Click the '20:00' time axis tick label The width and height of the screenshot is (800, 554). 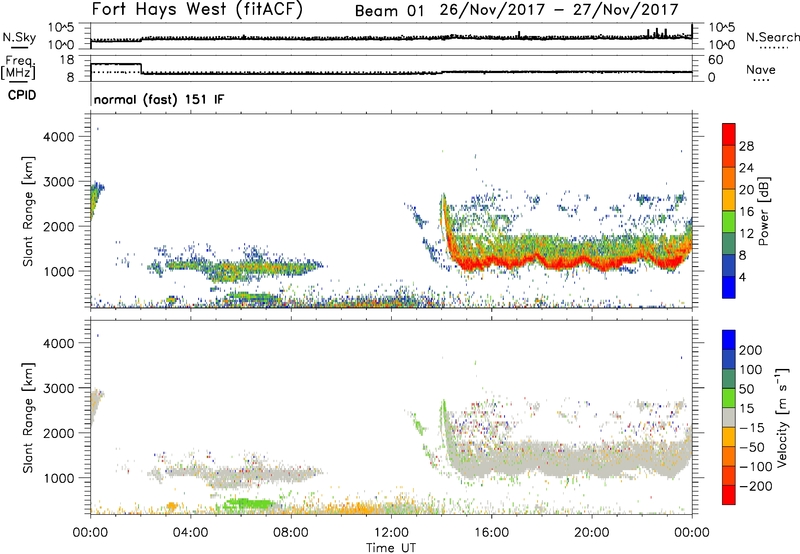592,533
